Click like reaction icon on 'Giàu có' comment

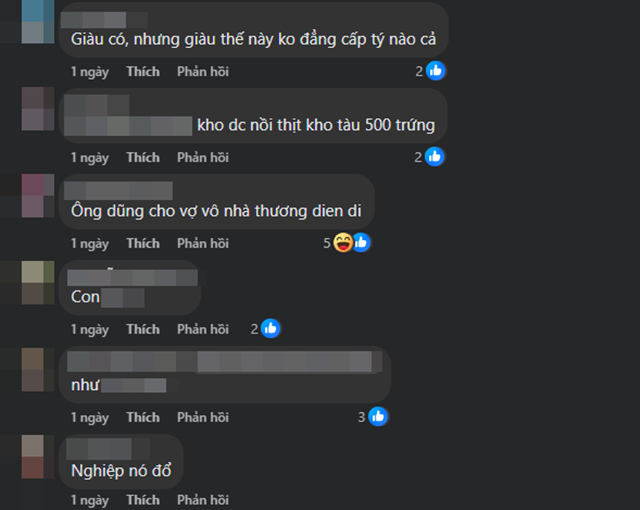tap(436, 71)
